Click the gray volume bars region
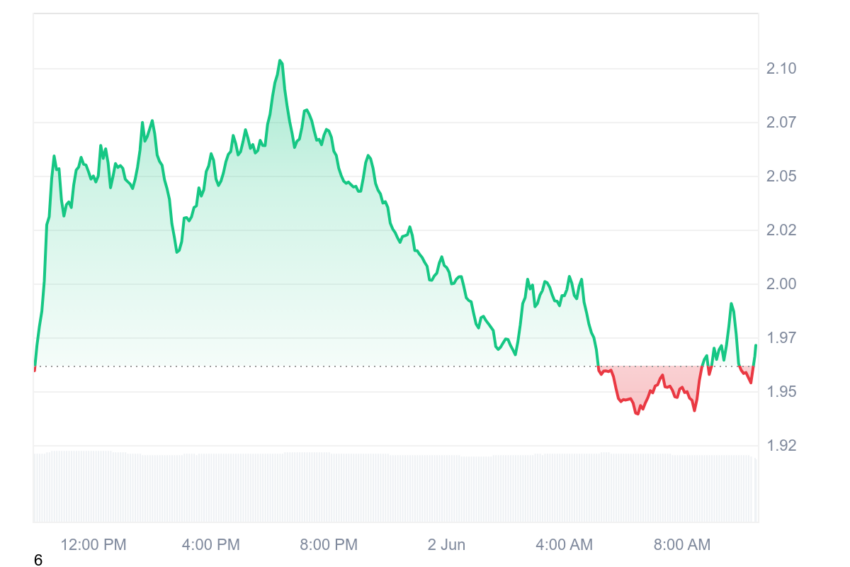Viewport: 850px width, 567px height. coord(395,486)
